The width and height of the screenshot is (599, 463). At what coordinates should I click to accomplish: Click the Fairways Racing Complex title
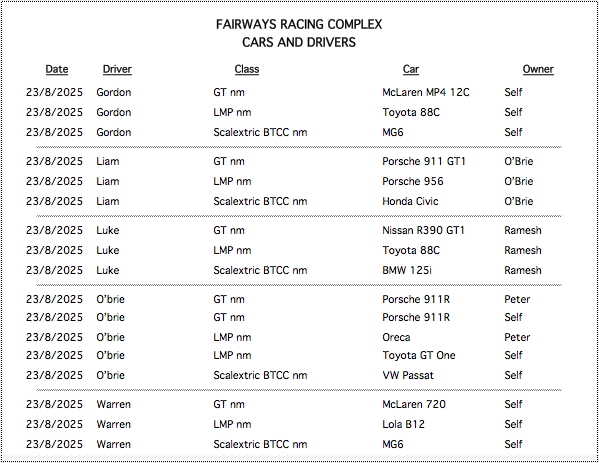tap(299, 24)
